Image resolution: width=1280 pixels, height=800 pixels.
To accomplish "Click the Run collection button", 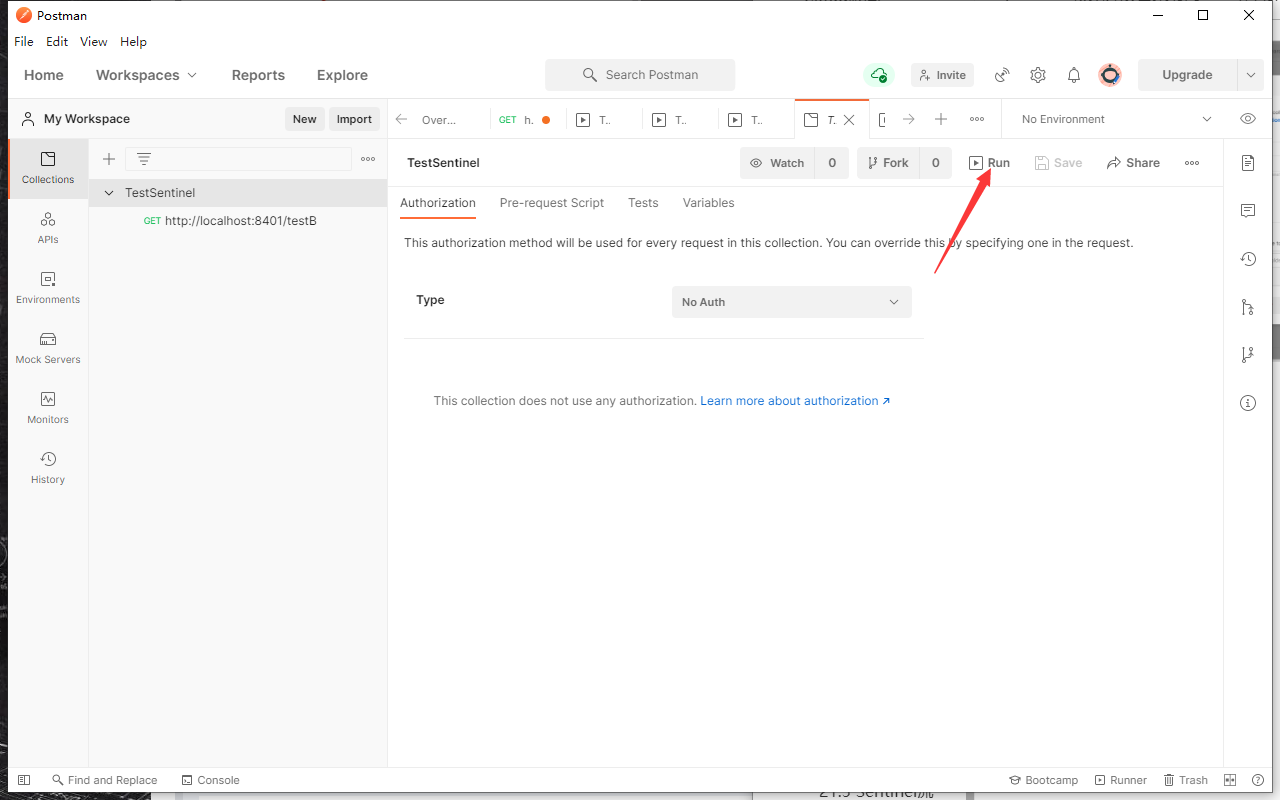I will click(x=989, y=163).
